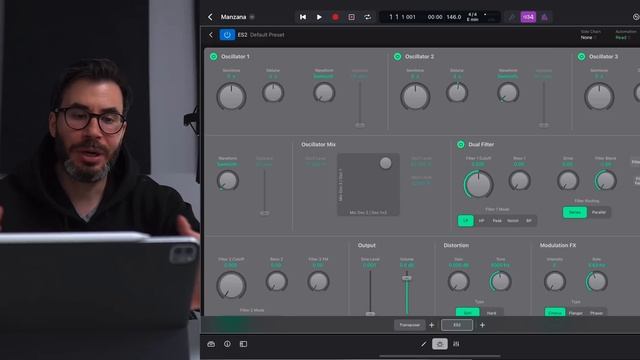
Task: Click the Filter 1 Cutoff knob
Action: tap(478, 184)
